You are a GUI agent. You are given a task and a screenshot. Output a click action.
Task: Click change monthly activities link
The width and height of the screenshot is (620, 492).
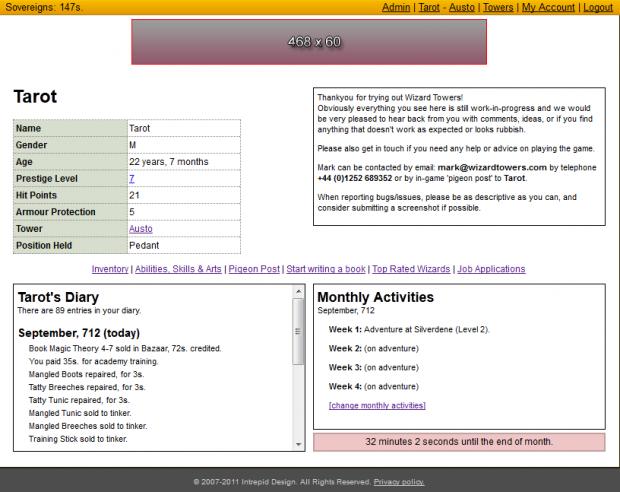click(x=377, y=405)
